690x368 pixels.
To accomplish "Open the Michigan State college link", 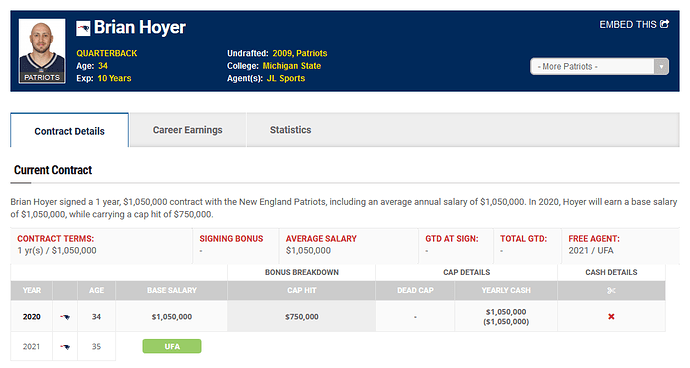I will [291, 66].
